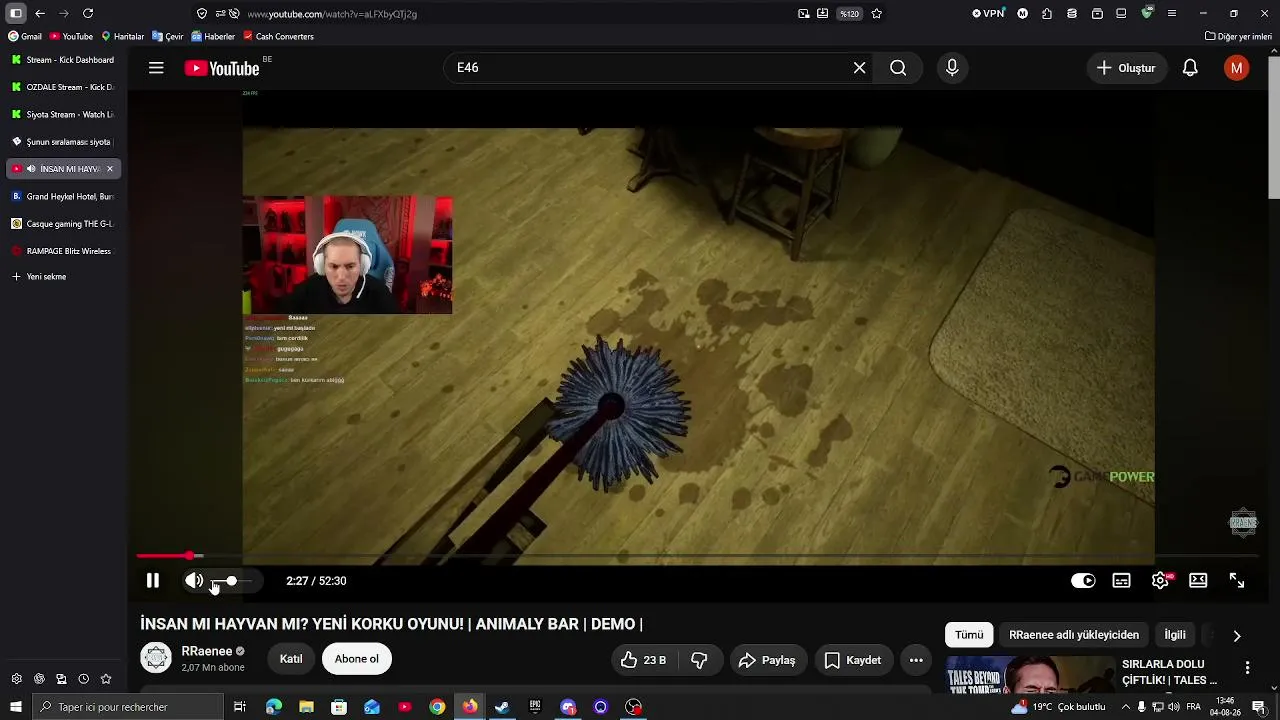
Task: Save the video with Kaydet
Action: click(x=853, y=660)
